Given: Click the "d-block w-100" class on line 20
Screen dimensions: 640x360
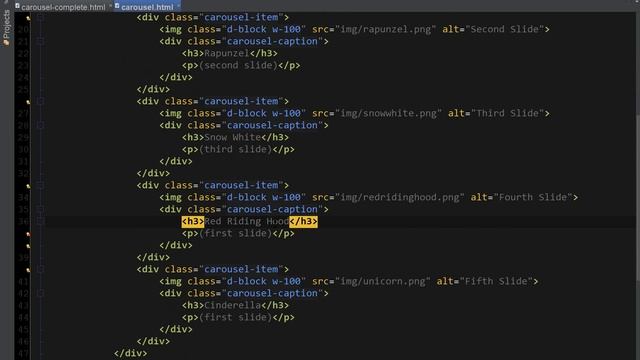Looking at the screenshot, I should [264, 29].
